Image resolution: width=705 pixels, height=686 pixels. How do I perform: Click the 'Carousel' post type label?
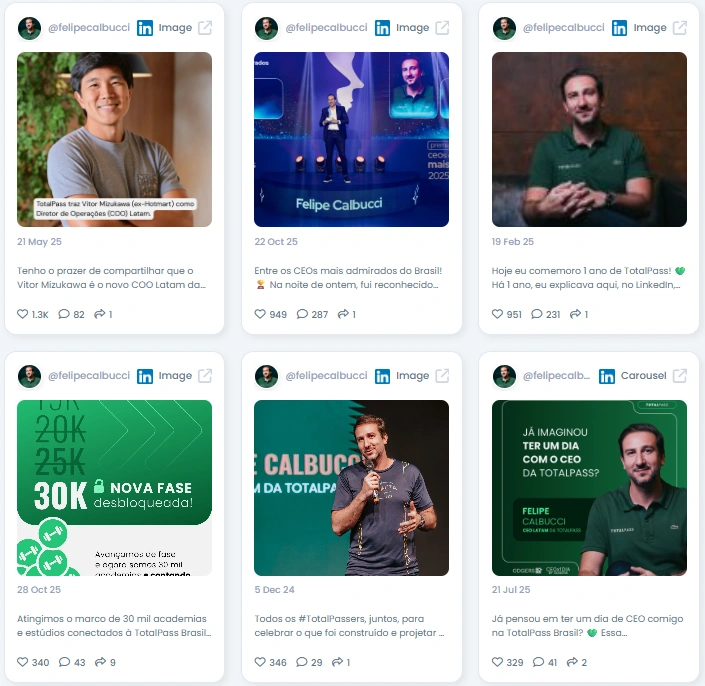pyautogui.click(x=643, y=376)
